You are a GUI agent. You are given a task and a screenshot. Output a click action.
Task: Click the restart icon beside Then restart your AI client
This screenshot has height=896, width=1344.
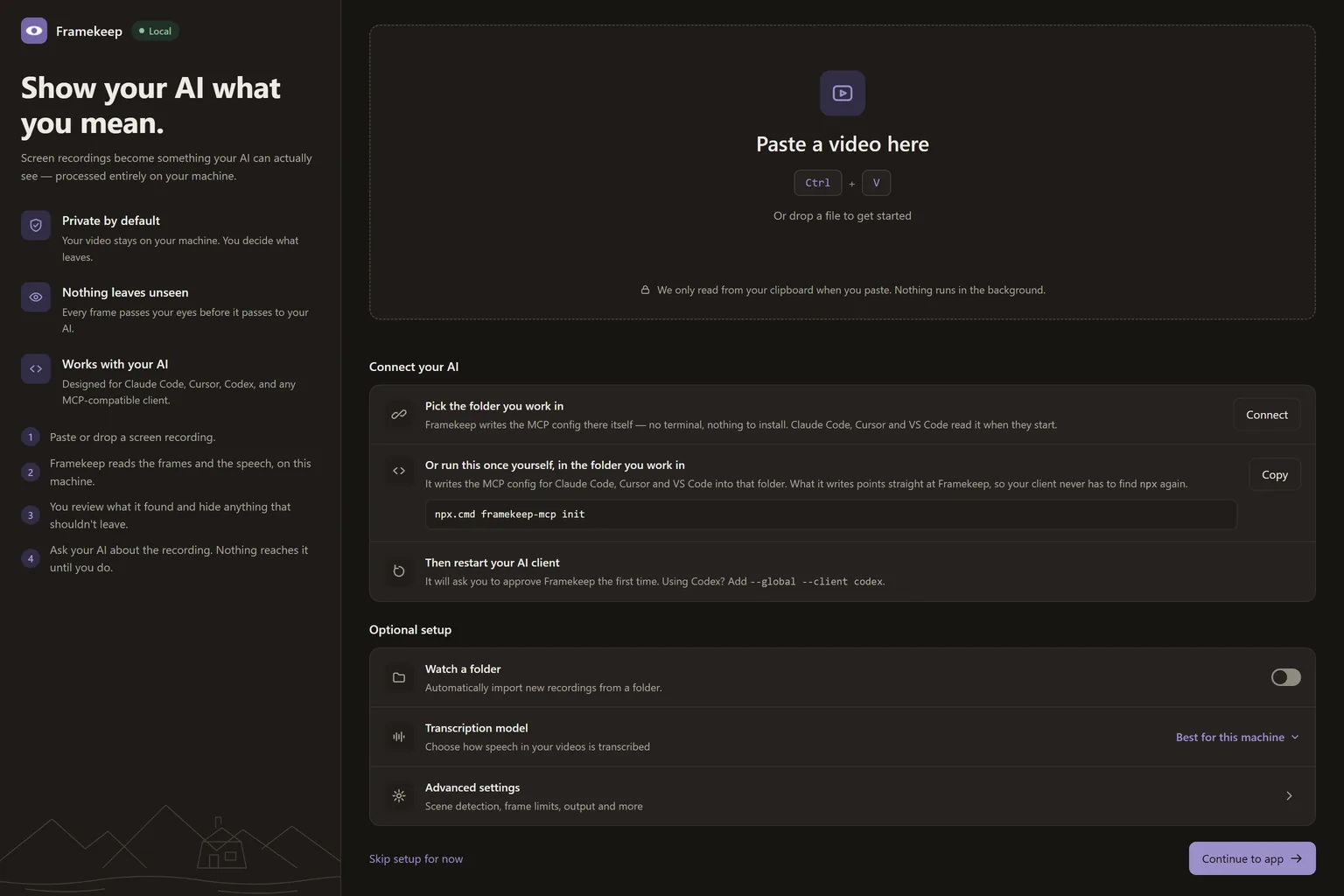(x=399, y=570)
